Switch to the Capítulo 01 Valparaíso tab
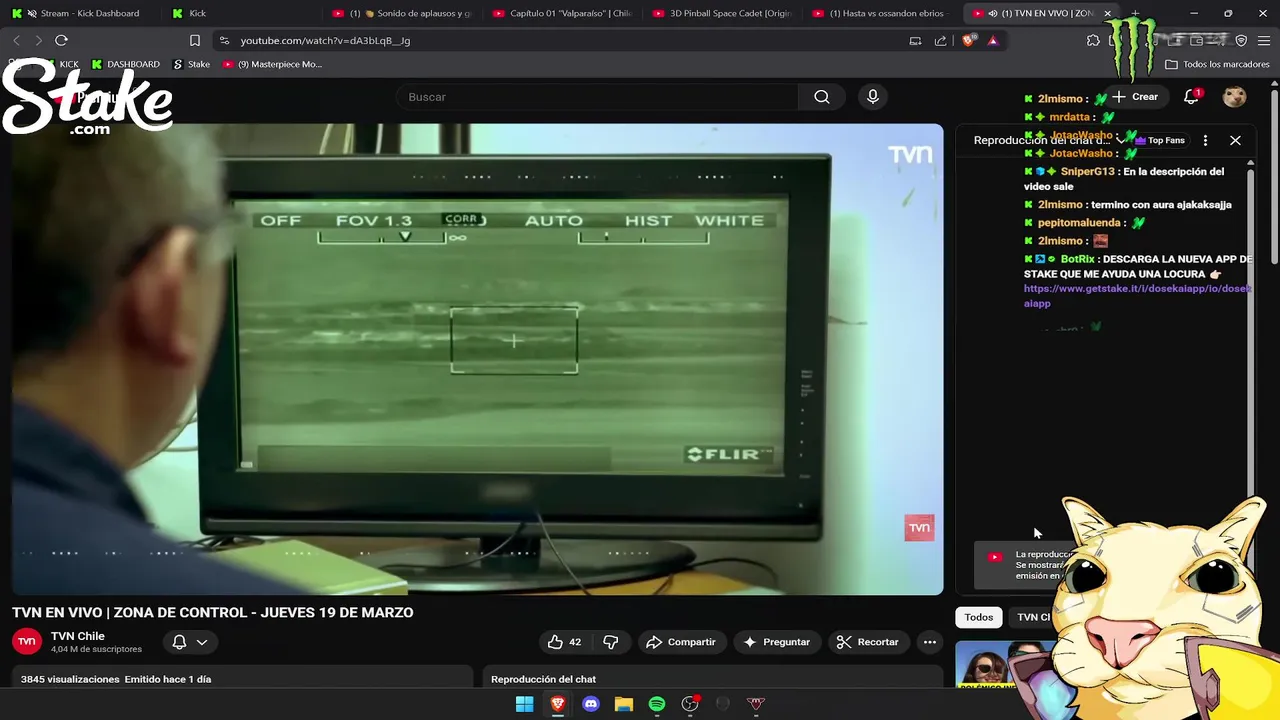Screen dimensions: 1280x720 (x=565, y=13)
